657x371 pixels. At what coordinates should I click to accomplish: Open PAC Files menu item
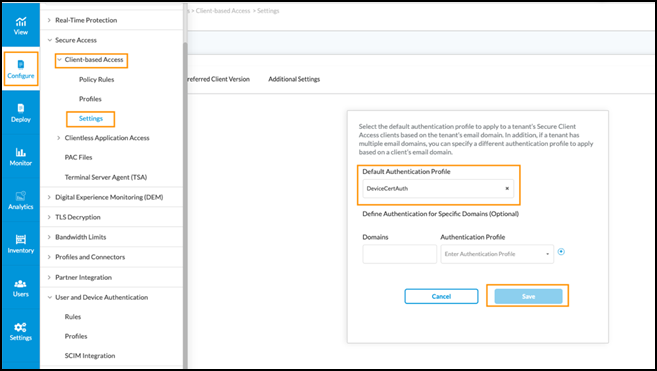click(x=78, y=157)
